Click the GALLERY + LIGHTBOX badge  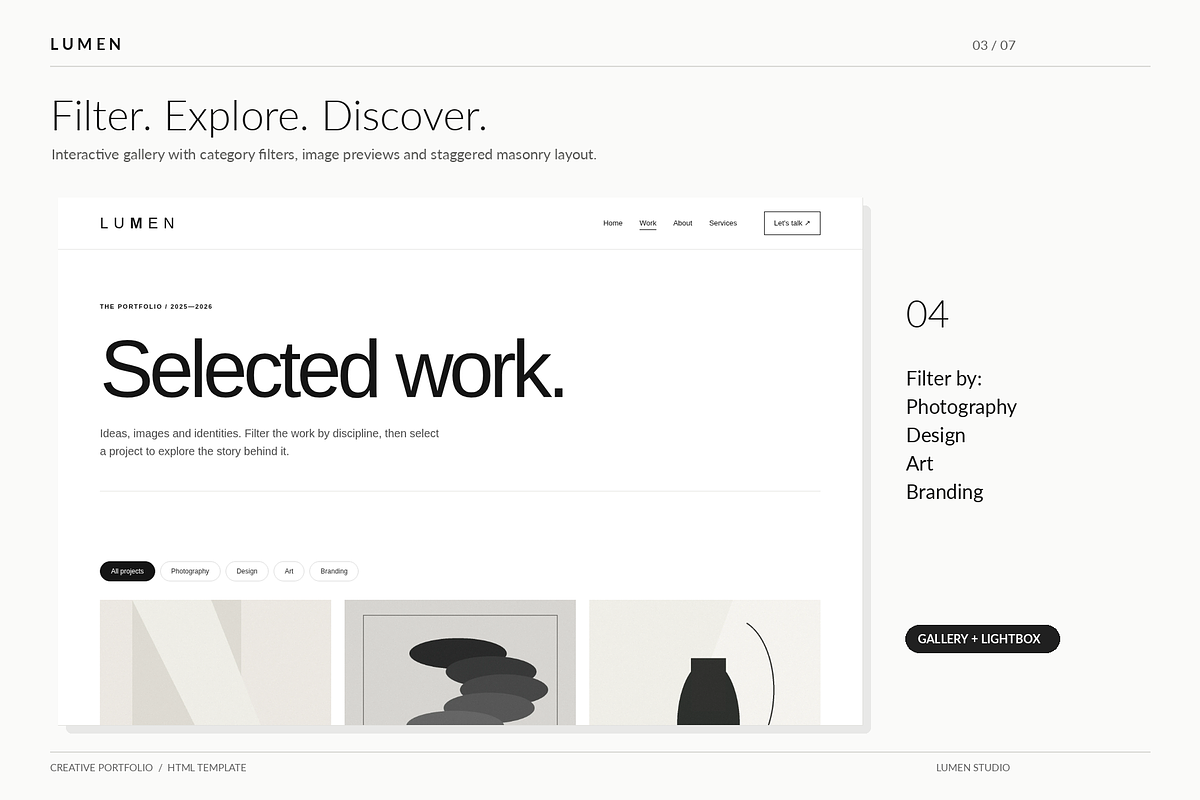[x=982, y=639]
